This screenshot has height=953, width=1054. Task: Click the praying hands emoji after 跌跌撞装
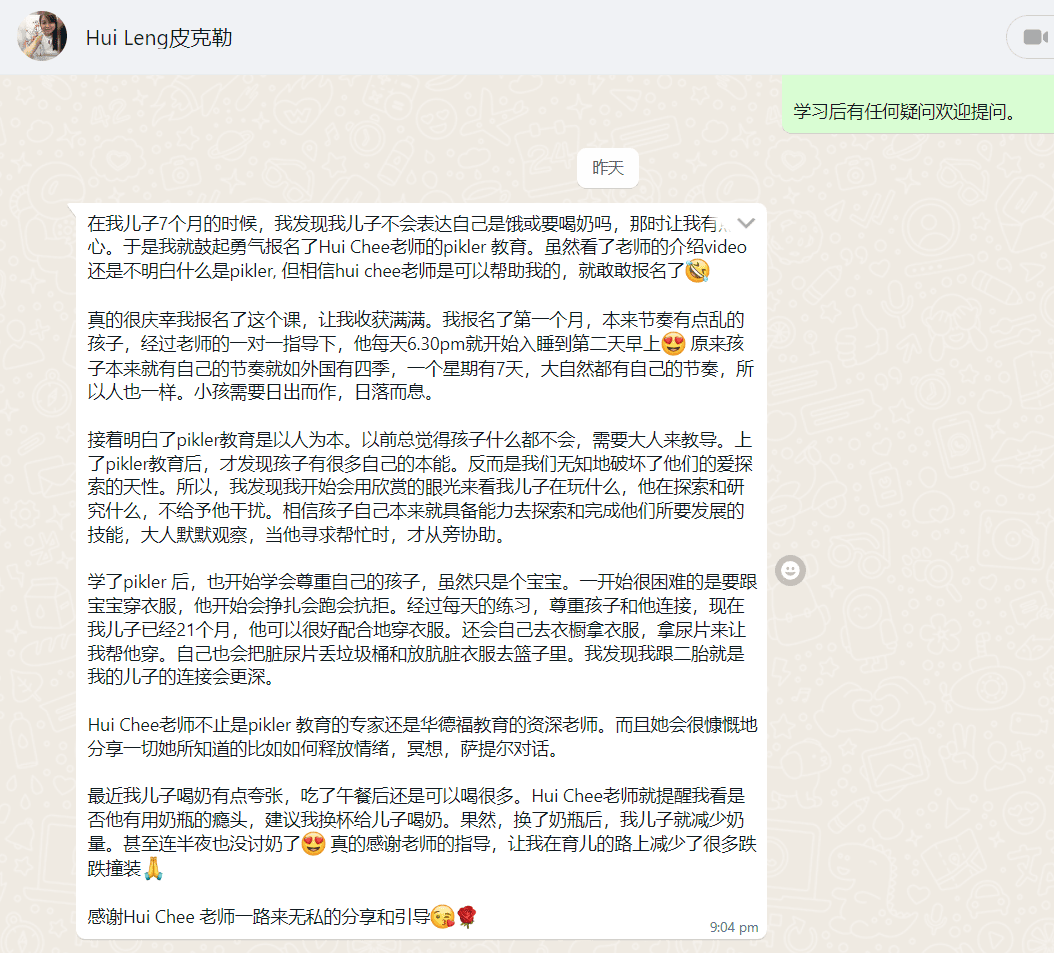[x=153, y=868]
